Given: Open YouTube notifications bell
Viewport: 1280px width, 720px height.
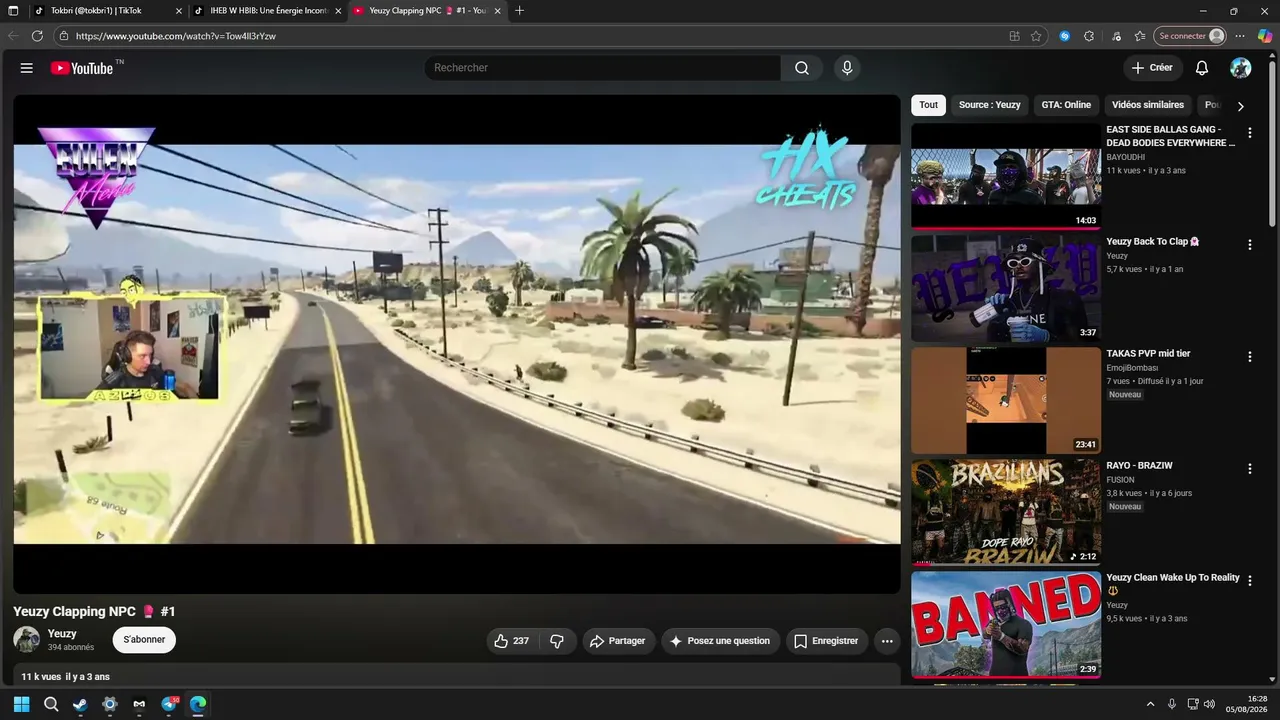Looking at the screenshot, I should click(1202, 68).
